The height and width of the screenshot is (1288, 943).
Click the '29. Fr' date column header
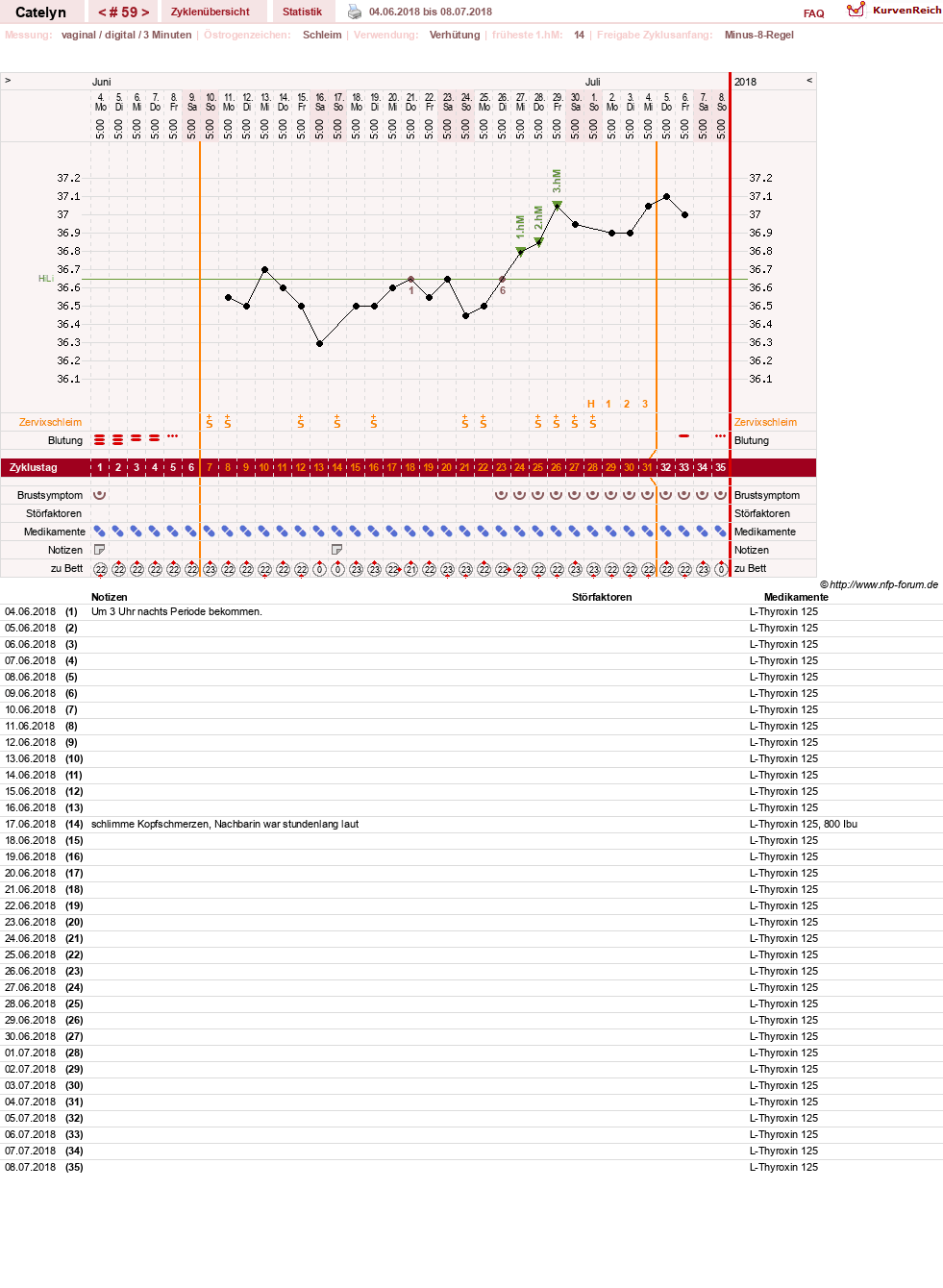click(x=557, y=102)
